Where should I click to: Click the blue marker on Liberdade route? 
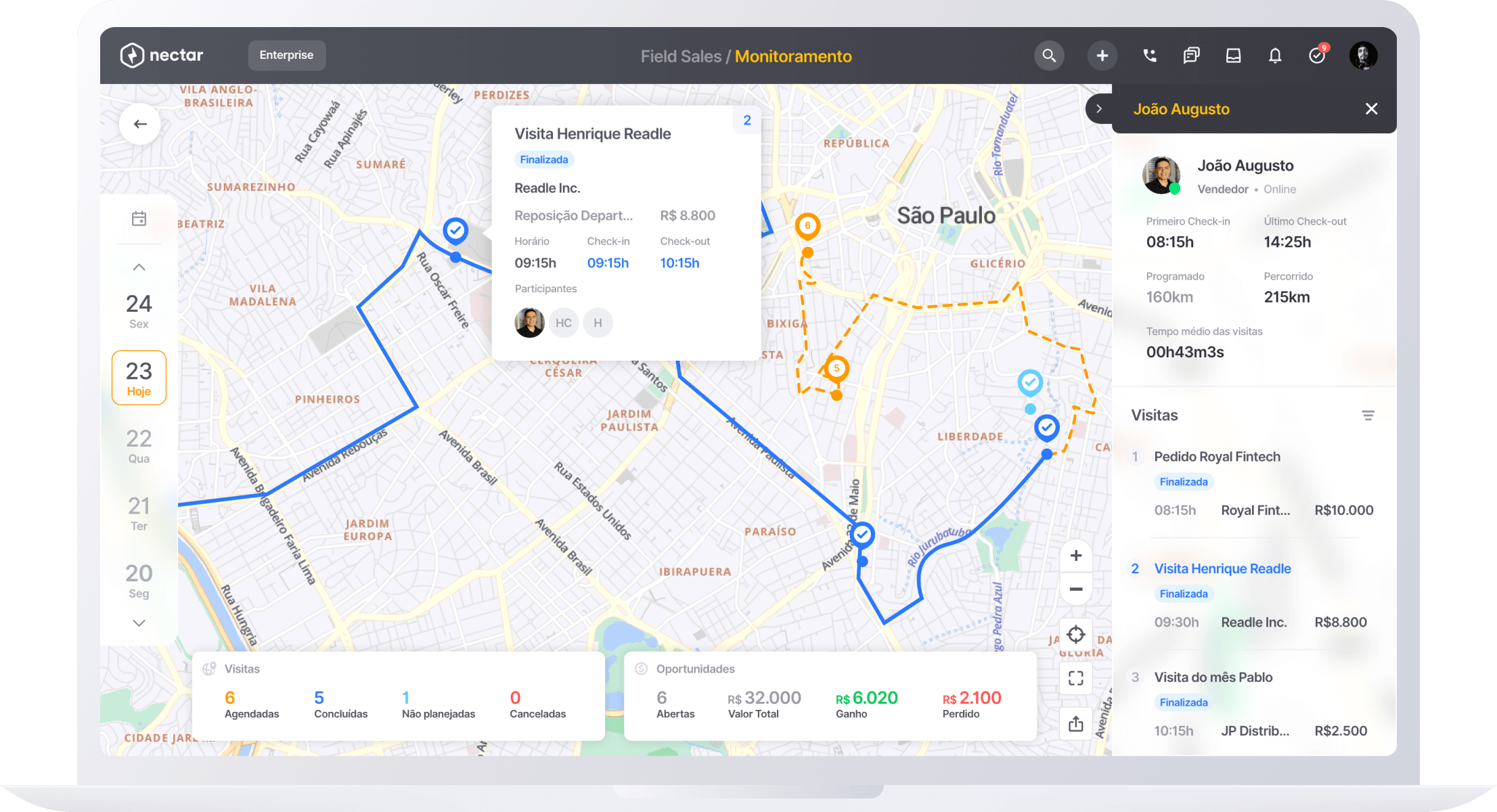click(1046, 428)
